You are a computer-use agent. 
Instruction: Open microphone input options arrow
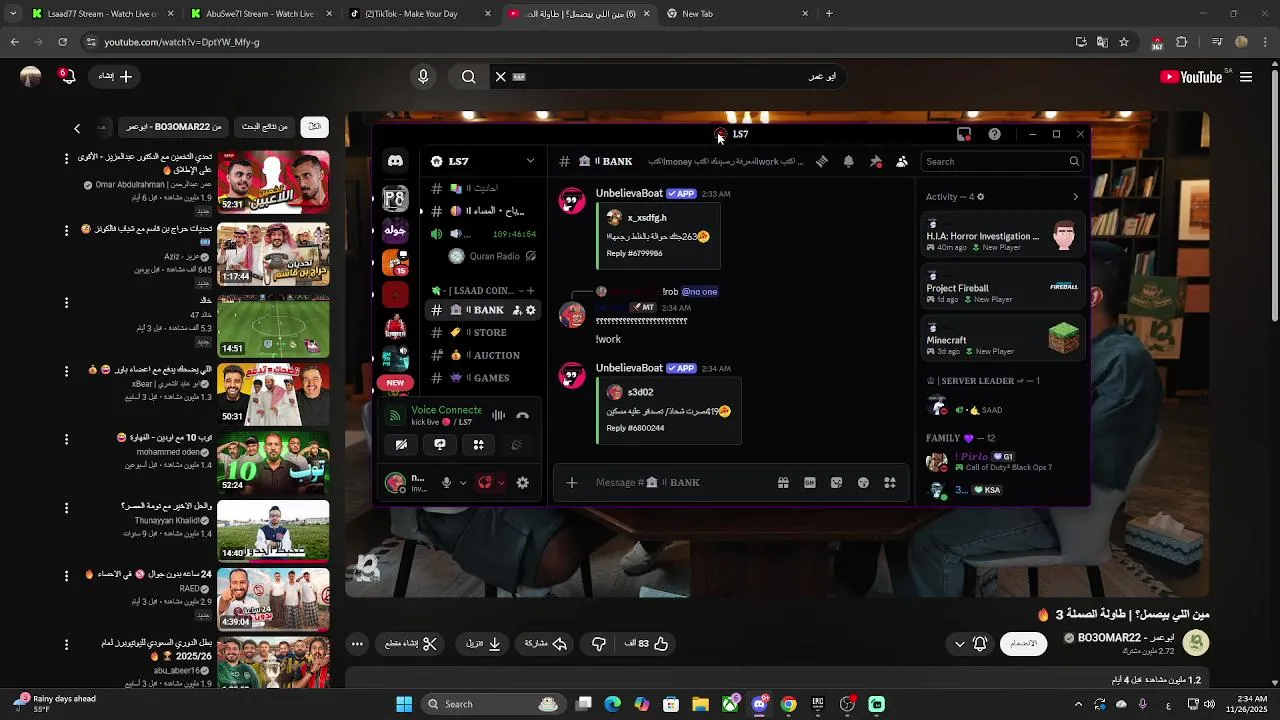coord(462,483)
